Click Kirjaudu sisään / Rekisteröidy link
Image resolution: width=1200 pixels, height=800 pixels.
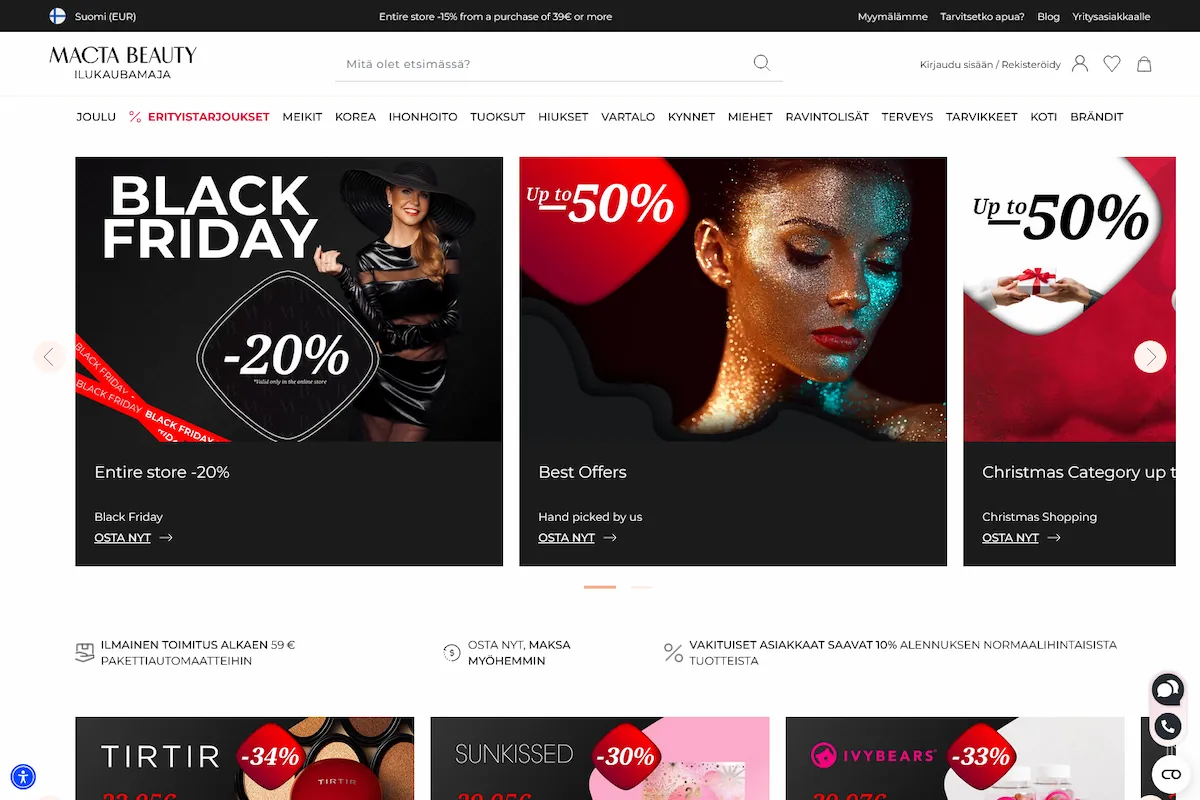point(990,64)
